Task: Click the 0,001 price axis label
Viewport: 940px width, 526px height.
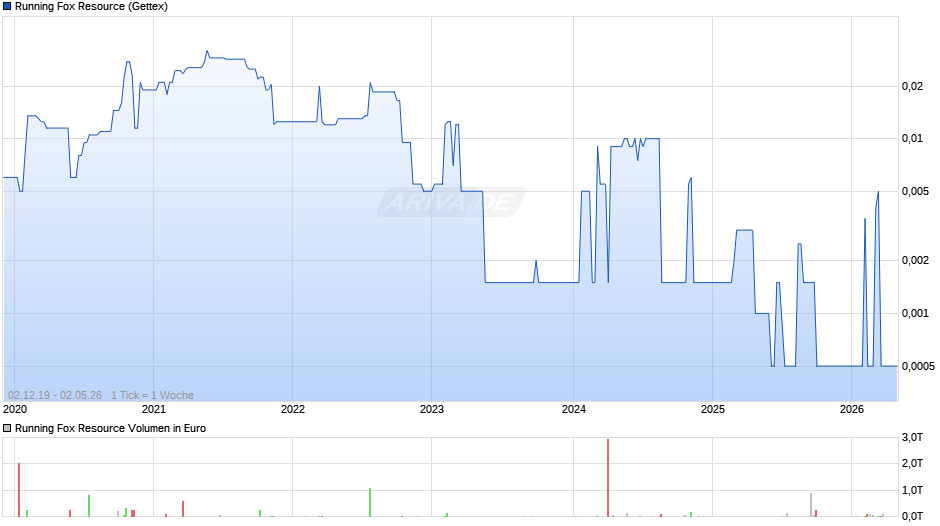Action: tap(915, 313)
